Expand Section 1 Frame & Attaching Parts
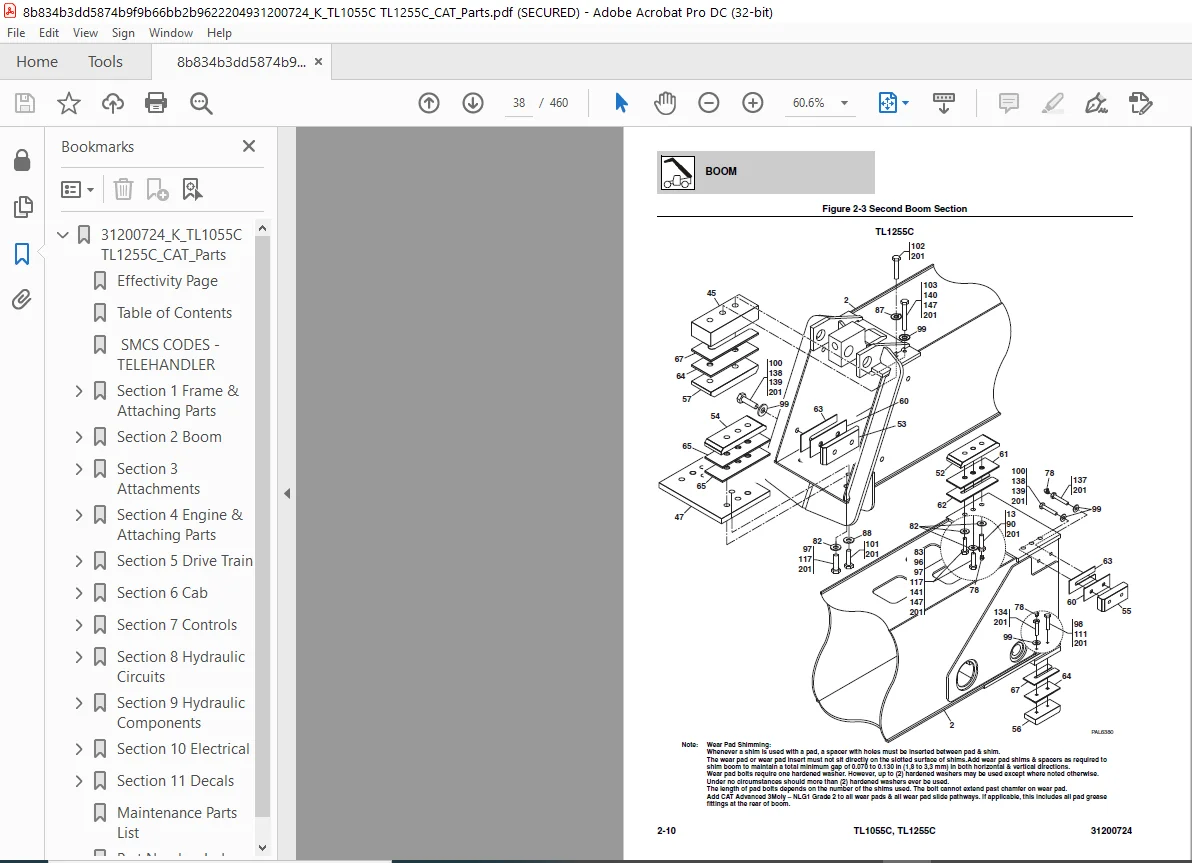The image size is (1192, 863). click(x=79, y=391)
